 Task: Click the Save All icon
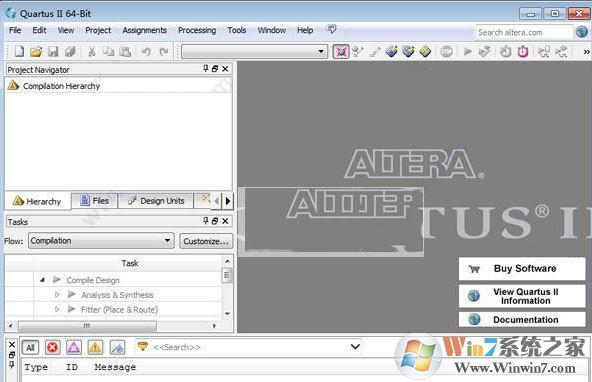point(70,51)
